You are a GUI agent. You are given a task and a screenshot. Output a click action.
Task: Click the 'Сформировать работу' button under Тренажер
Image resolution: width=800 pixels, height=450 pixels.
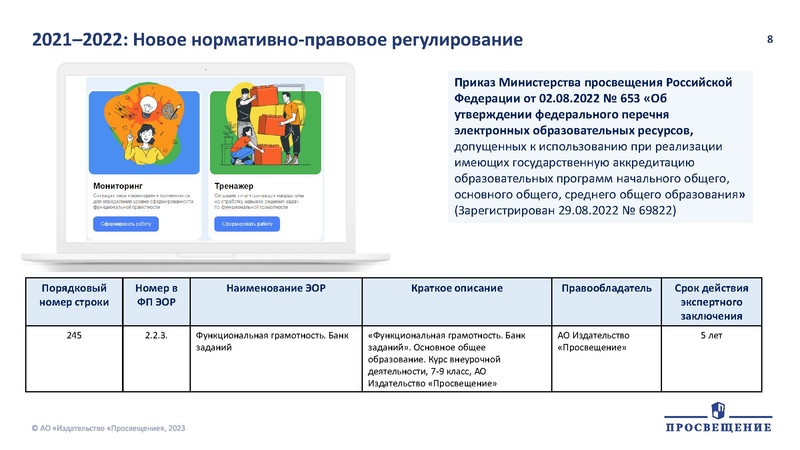pos(247,224)
